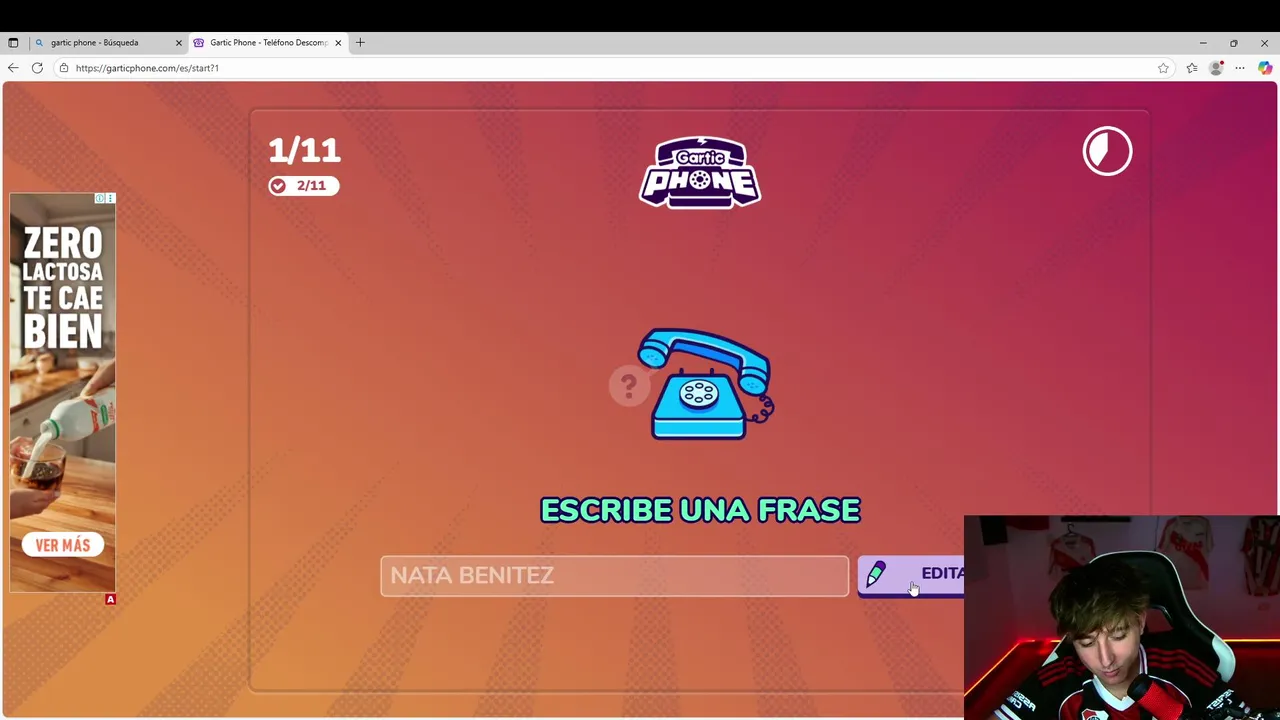Restore down the browser window

[1234, 43]
